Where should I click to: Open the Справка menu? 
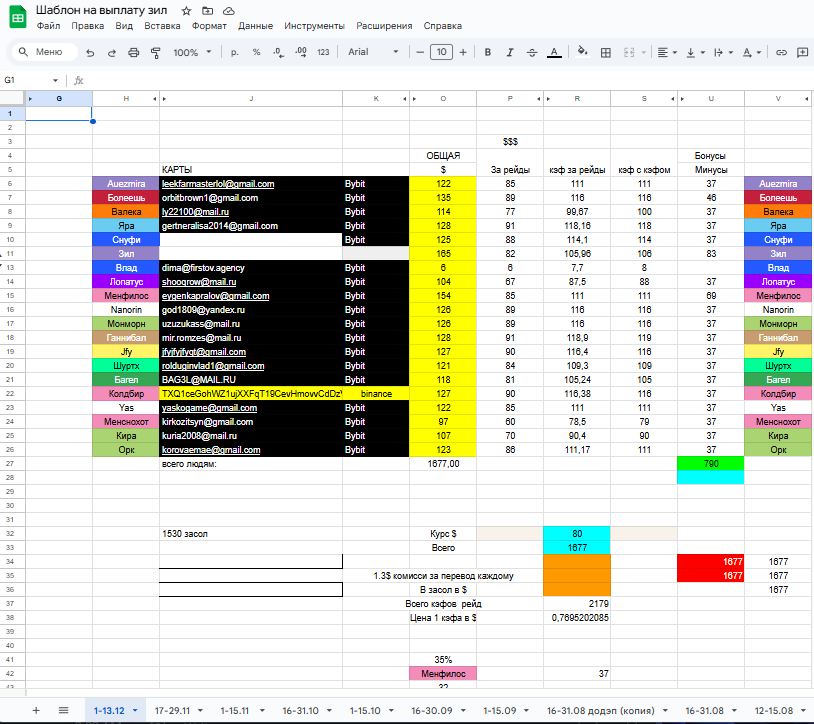click(442, 26)
